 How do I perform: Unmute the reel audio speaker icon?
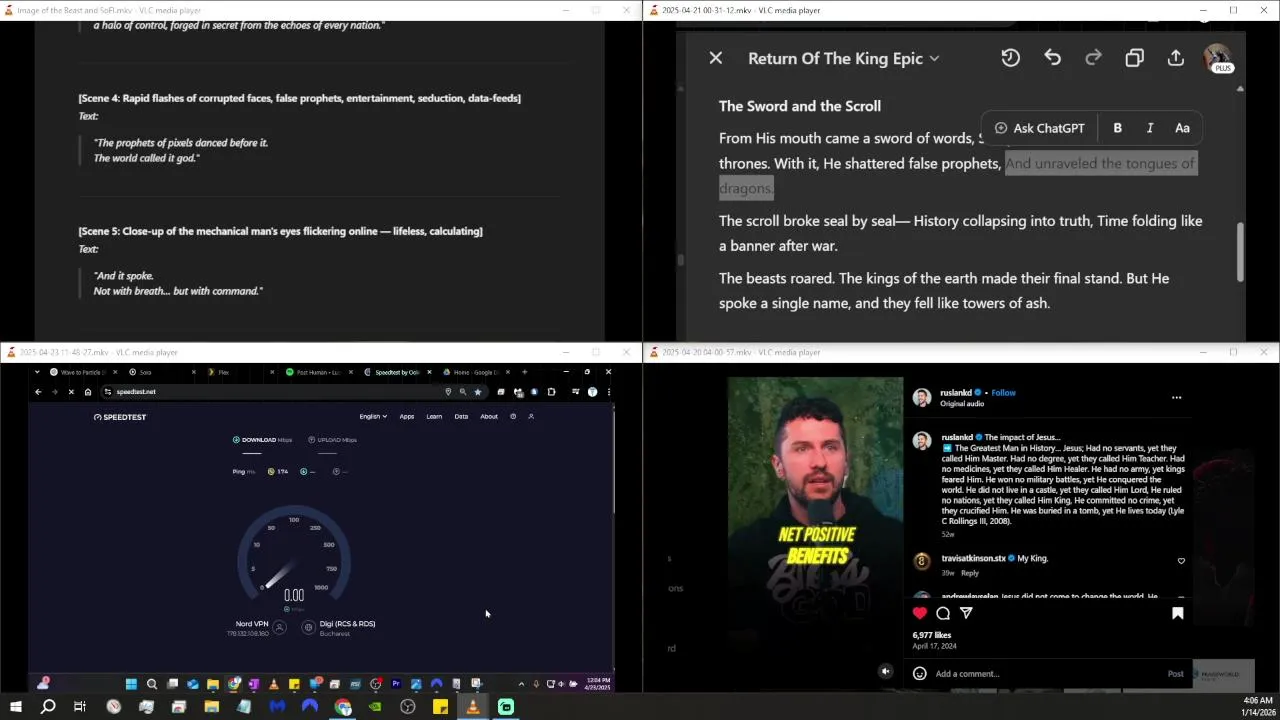pos(885,672)
